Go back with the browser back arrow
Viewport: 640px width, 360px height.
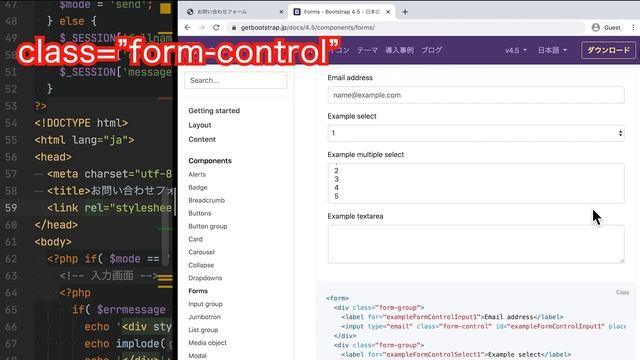click(187, 27)
